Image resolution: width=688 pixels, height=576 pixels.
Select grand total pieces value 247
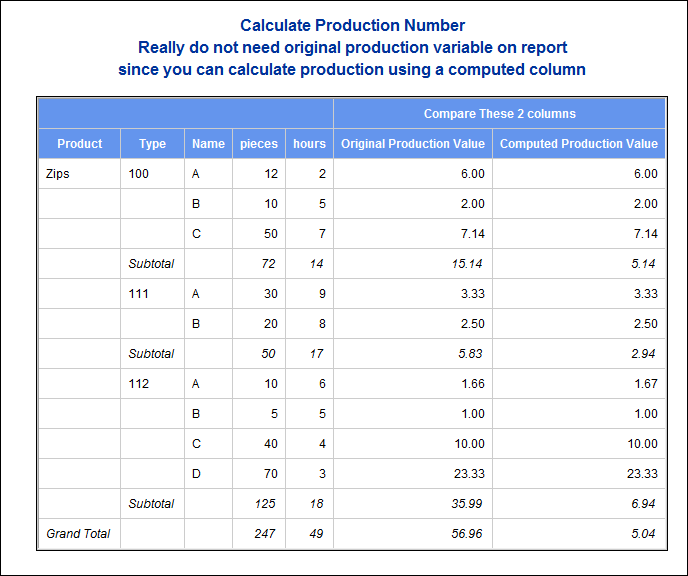tap(265, 533)
